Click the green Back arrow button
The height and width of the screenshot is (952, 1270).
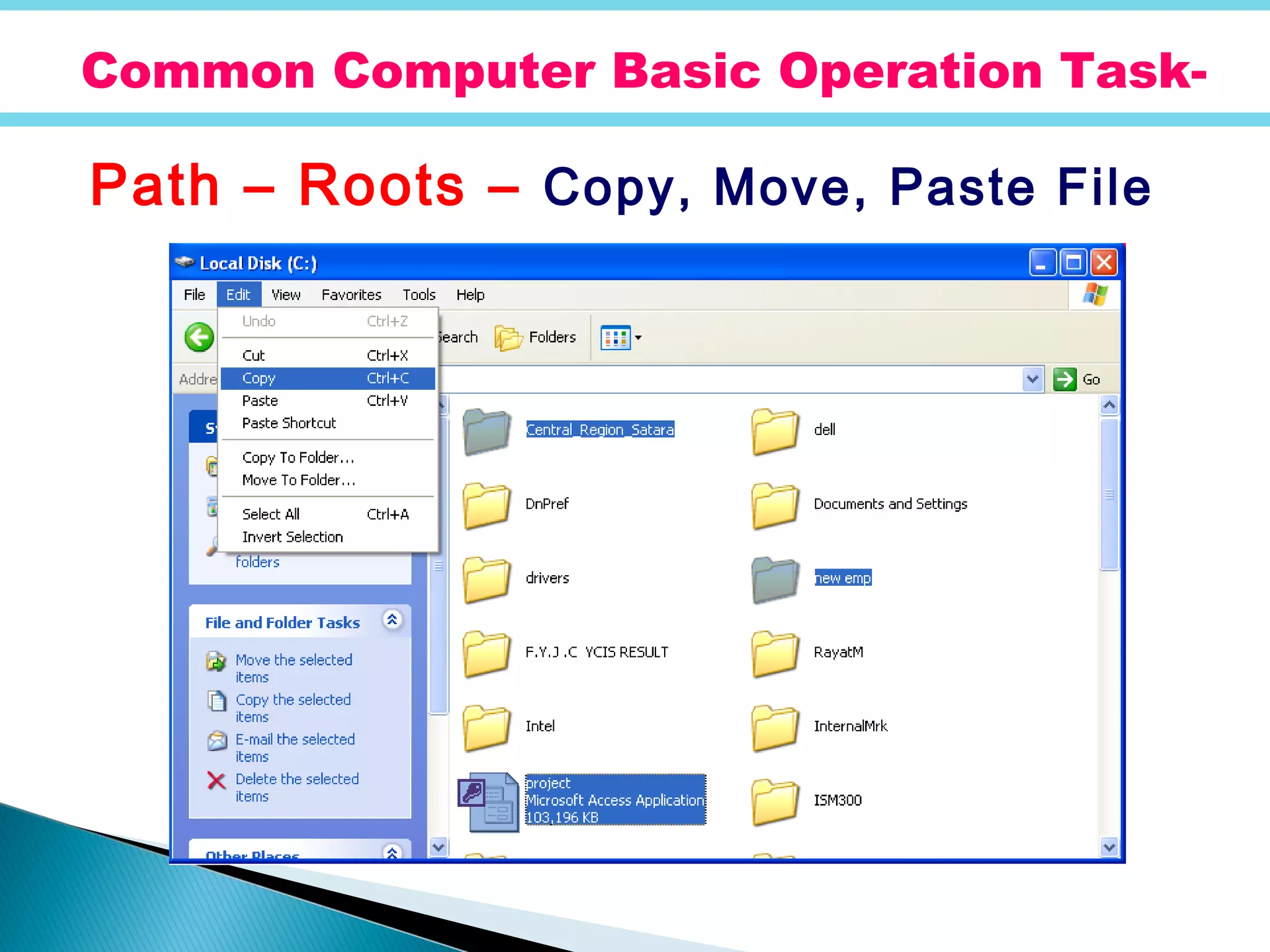click(199, 338)
